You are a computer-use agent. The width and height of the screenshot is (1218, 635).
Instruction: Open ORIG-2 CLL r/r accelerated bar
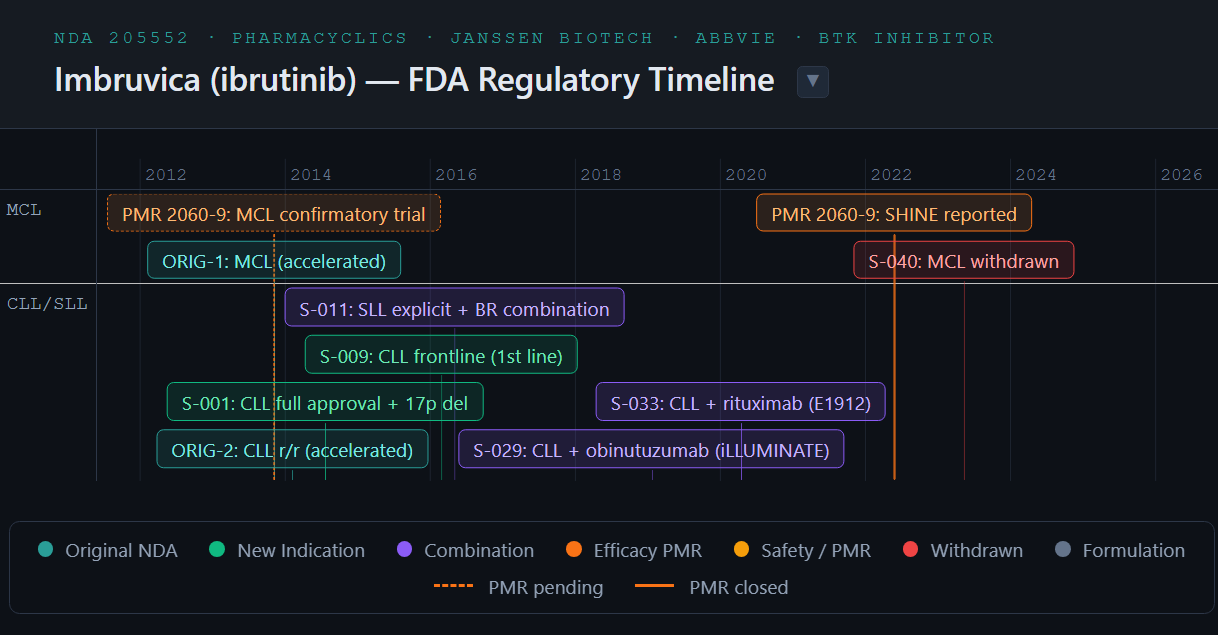pos(292,450)
